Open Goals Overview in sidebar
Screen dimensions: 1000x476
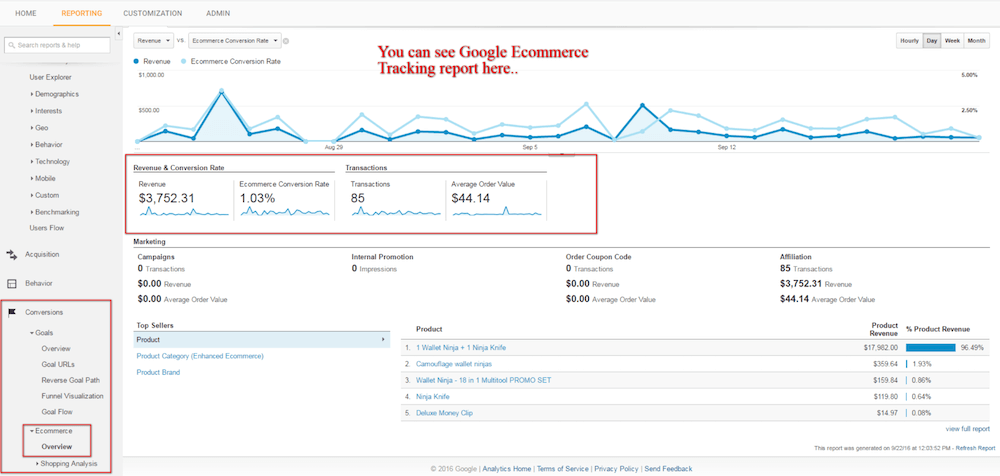[56, 348]
